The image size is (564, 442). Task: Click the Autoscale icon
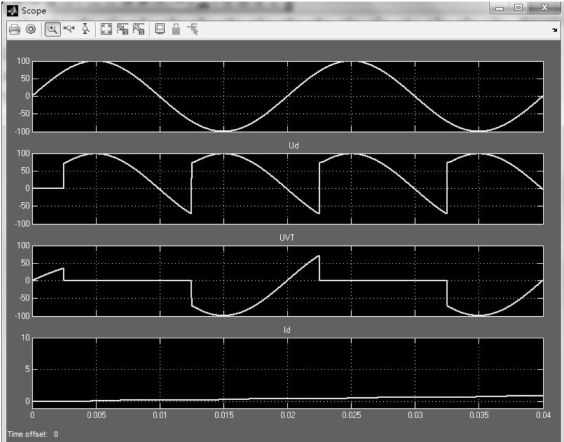tap(106, 29)
